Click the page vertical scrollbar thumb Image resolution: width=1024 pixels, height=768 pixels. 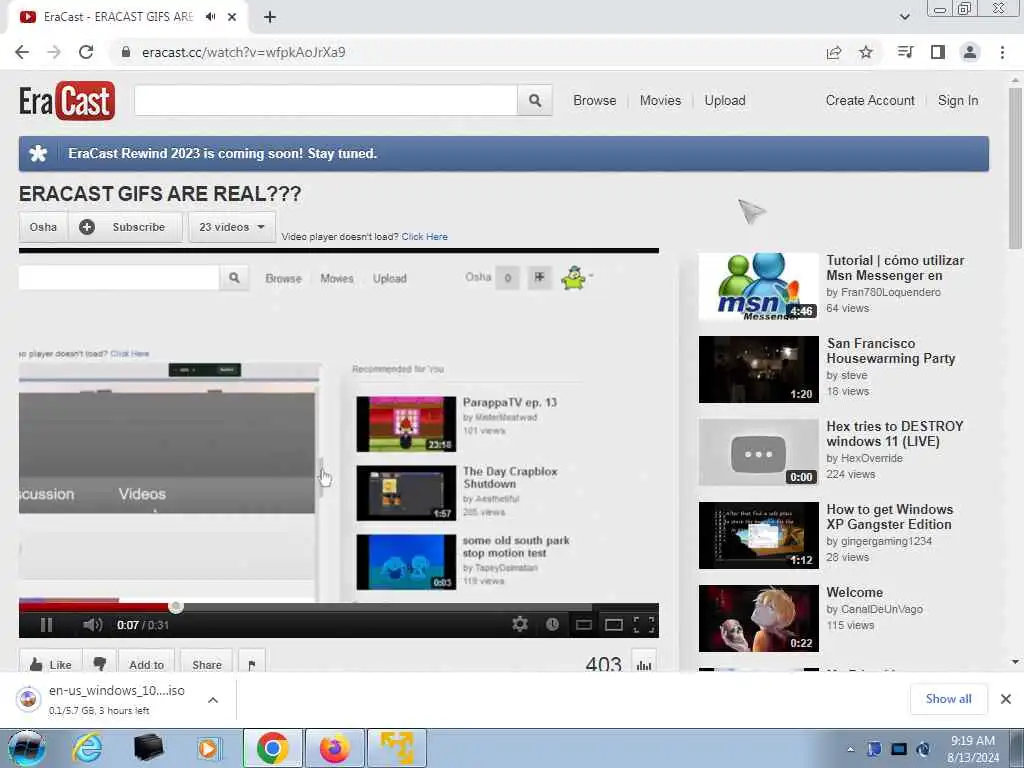(1015, 168)
